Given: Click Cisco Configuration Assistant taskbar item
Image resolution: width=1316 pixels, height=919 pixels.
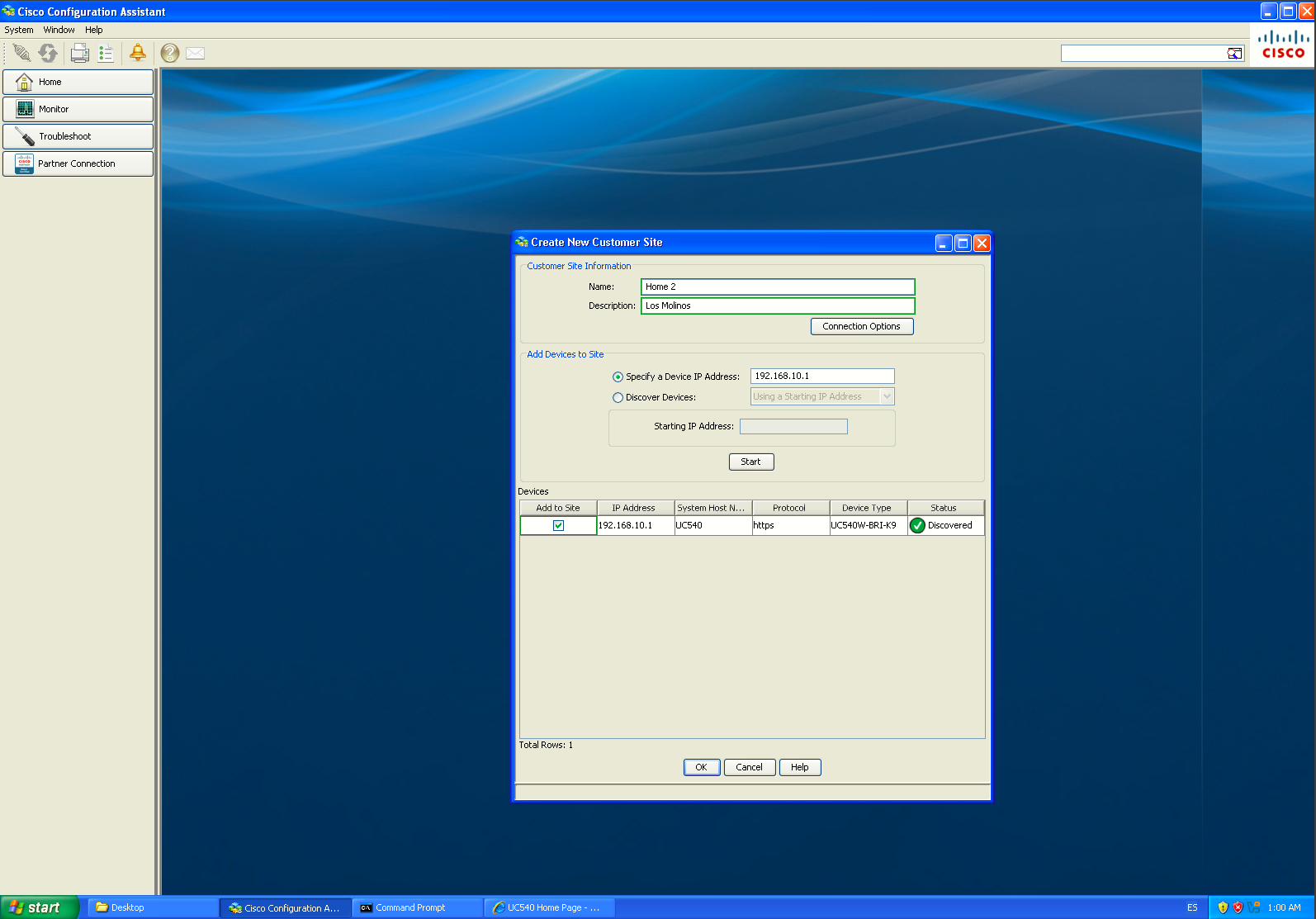Looking at the screenshot, I should pos(286,907).
